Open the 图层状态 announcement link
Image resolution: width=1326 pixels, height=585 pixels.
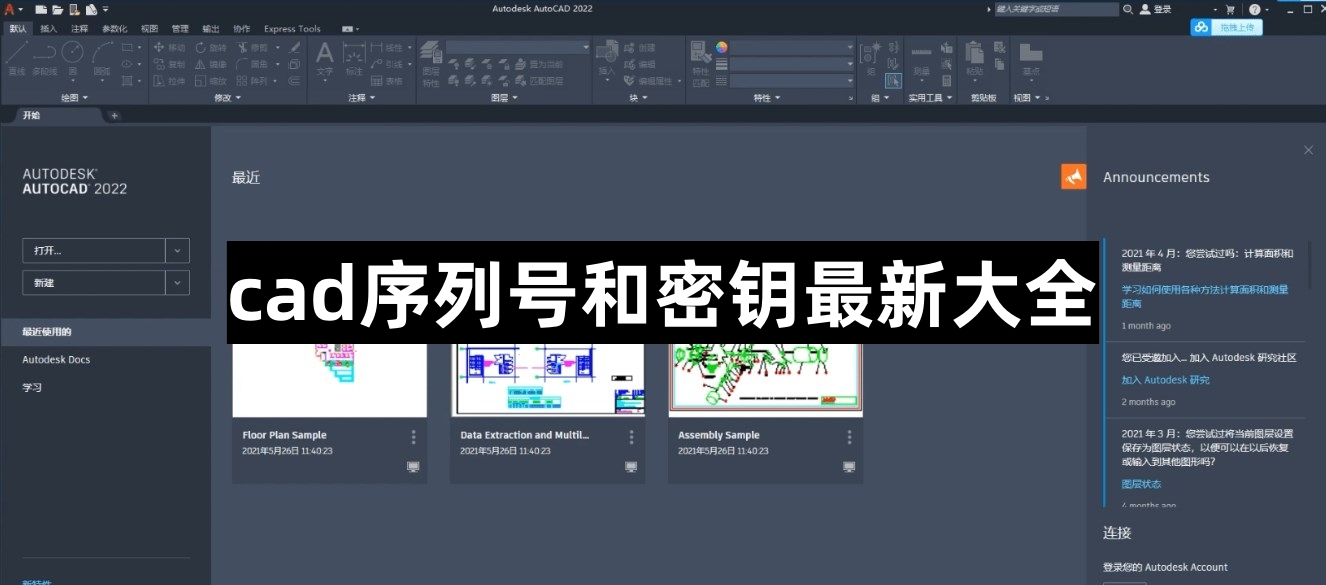point(1141,484)
